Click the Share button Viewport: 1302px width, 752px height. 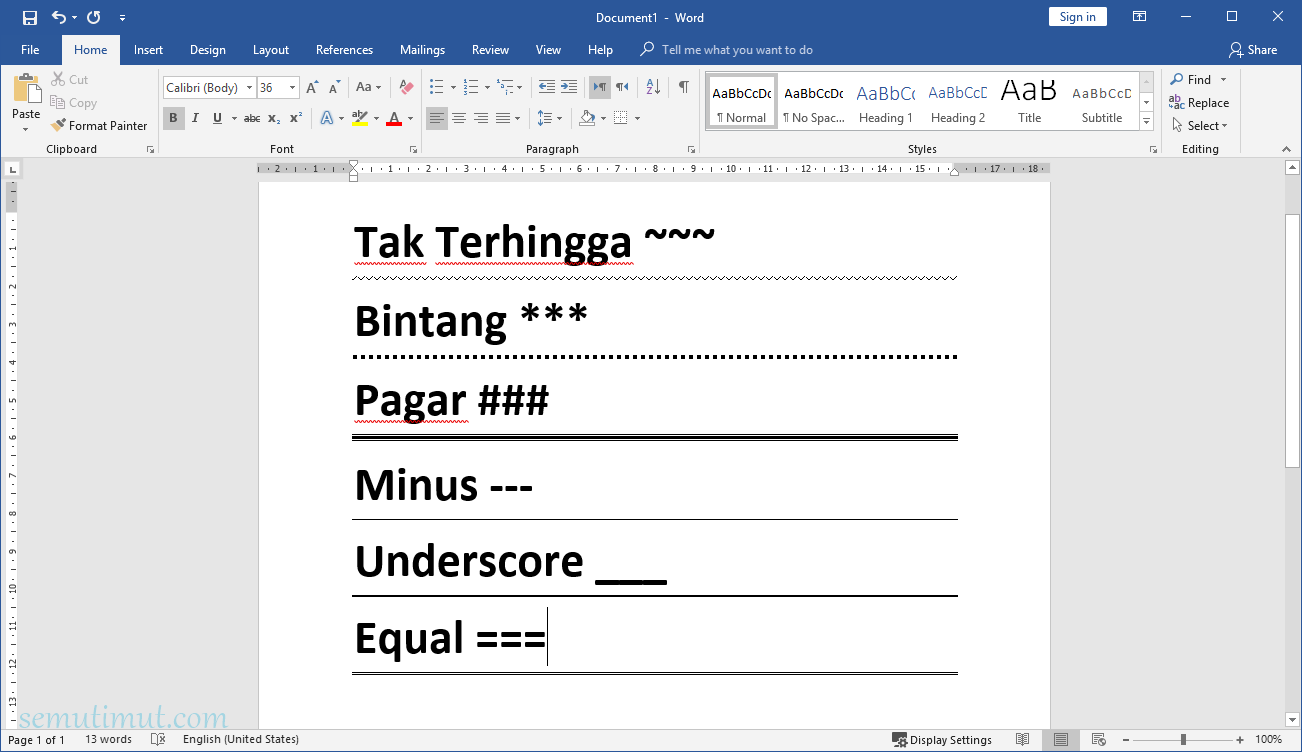coord(1253,50)
